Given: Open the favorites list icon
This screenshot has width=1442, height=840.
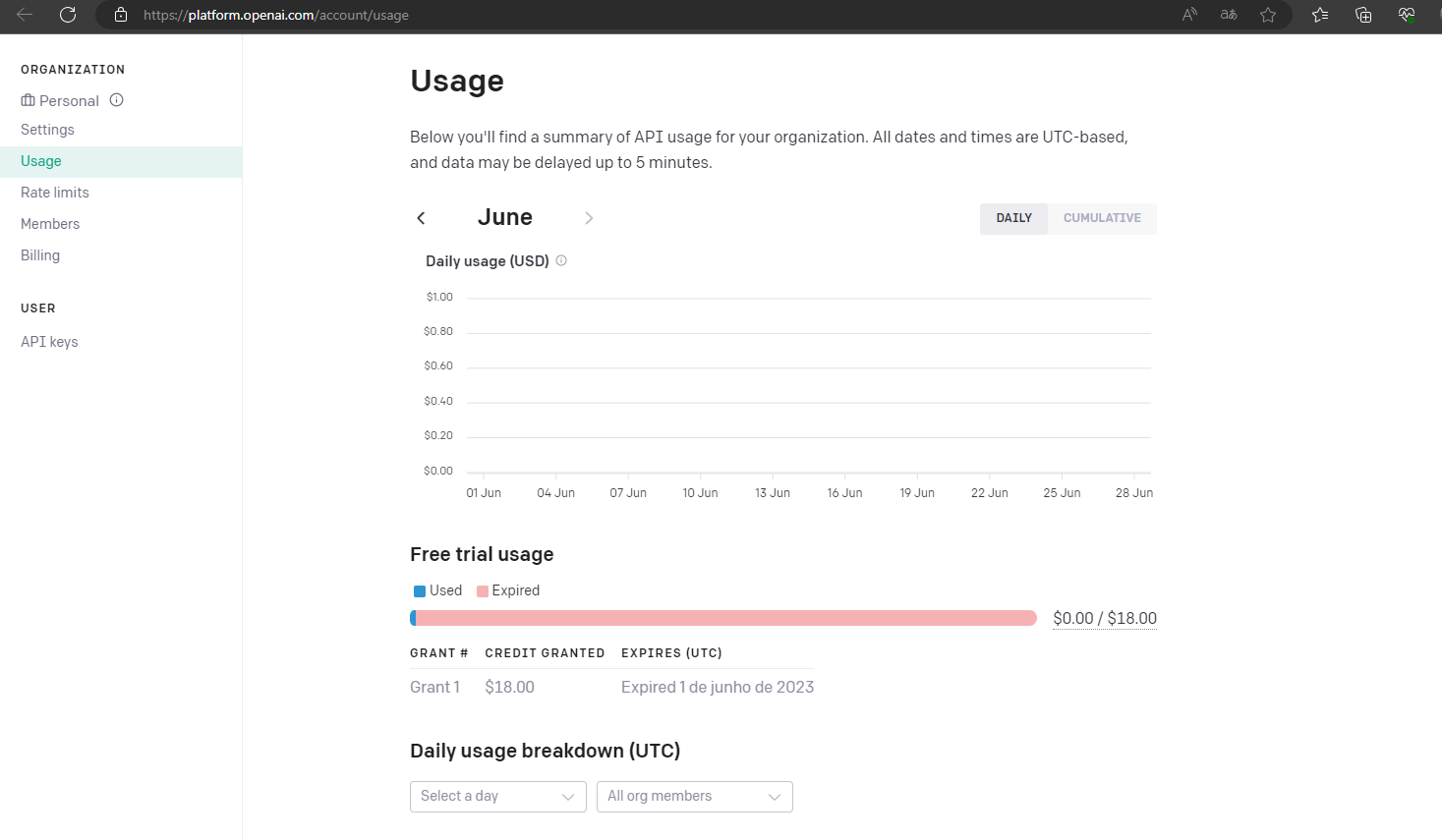Looking at the screenshot, I should 1320,15.
